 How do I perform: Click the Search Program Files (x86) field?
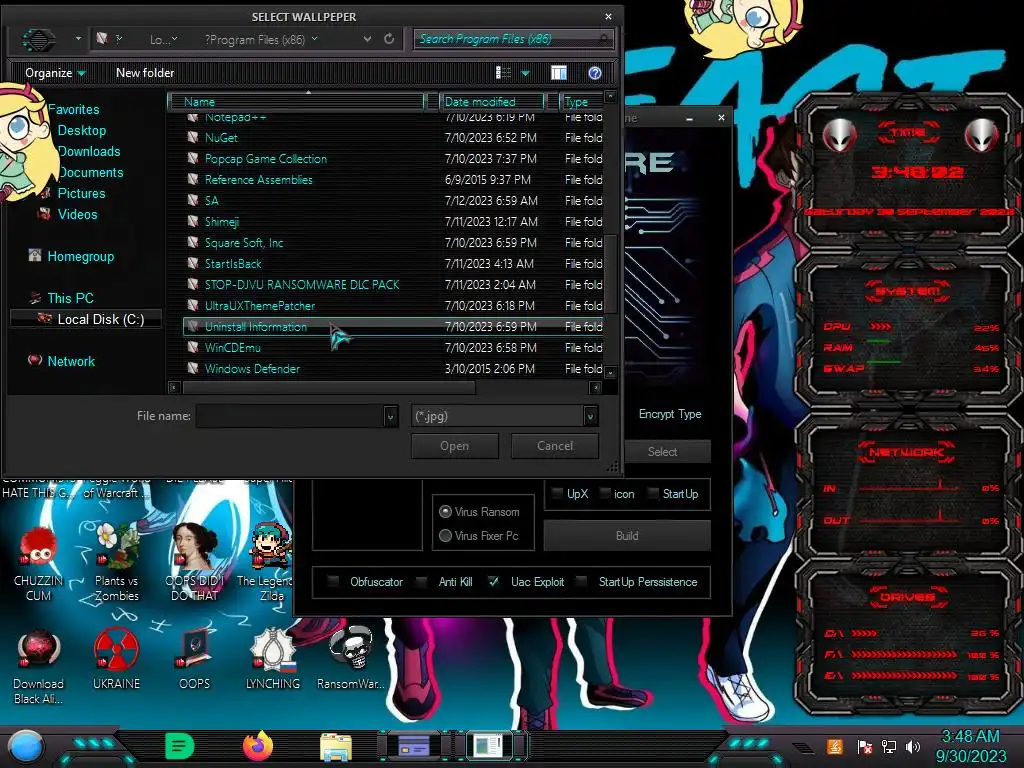pos(513,39)
